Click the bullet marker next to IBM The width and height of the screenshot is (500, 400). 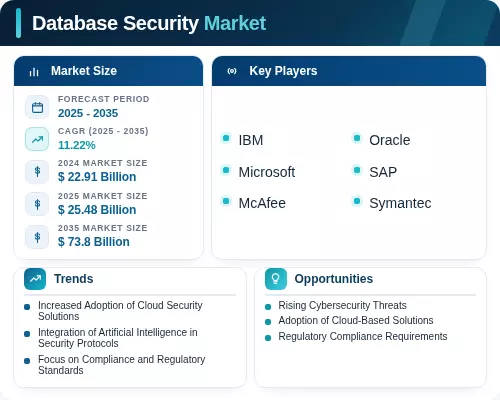[x=226, y=138]
